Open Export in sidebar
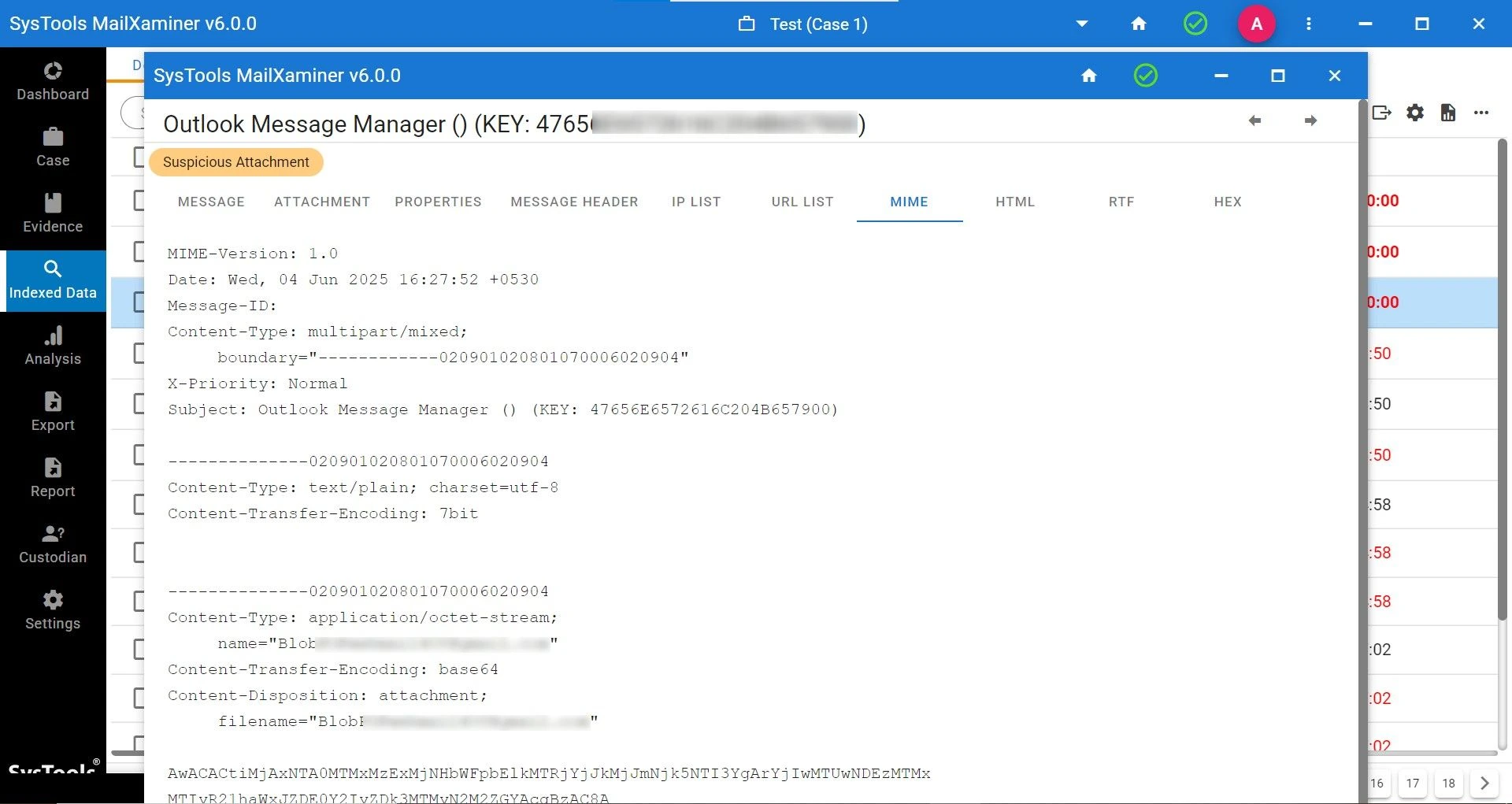 click(53, 413)
